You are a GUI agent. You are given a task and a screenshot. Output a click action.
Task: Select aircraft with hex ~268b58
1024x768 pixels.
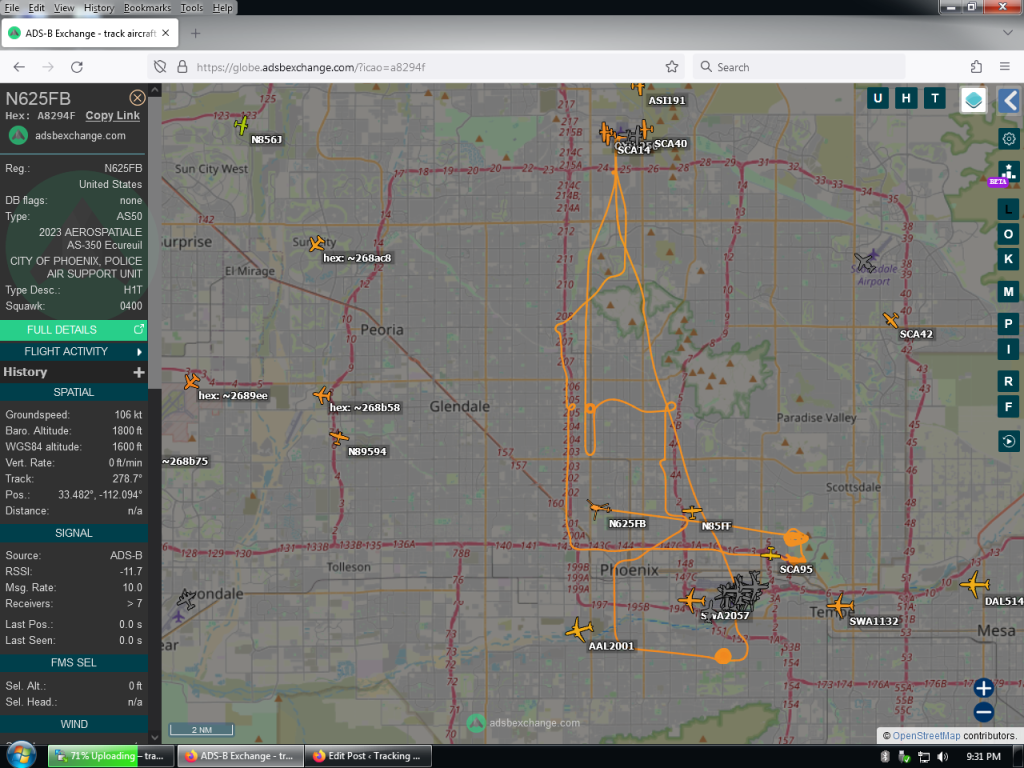(x=323, y=394)
